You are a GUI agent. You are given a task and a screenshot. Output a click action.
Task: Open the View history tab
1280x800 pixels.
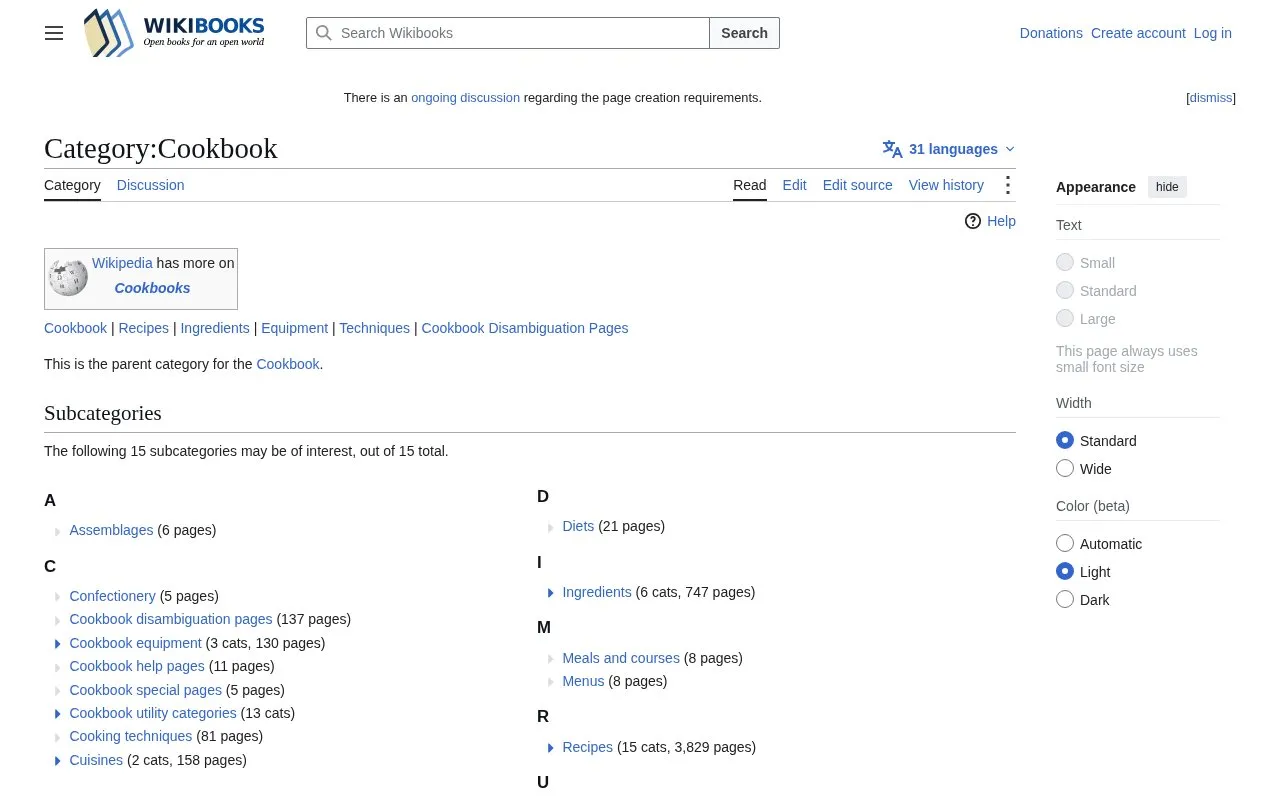(x=946, y=185)
